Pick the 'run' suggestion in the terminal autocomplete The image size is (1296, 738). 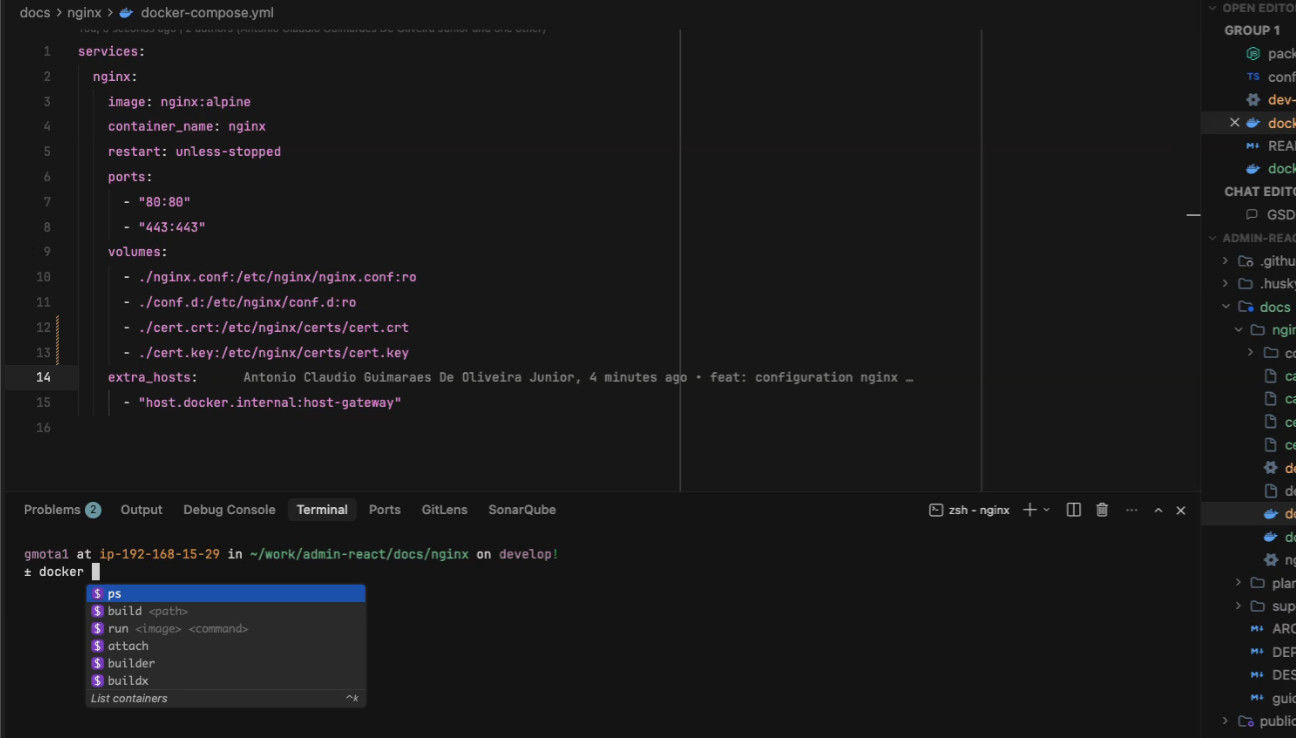tap(118, 629)
